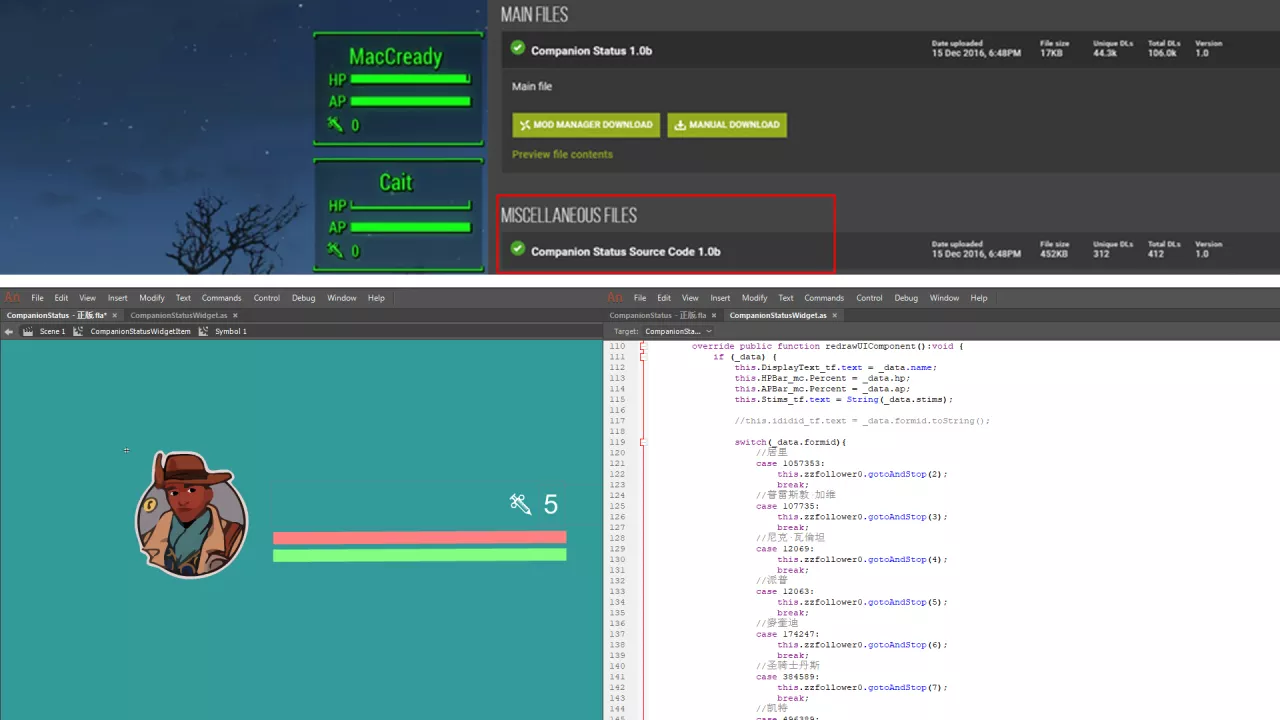This screenshot has height=720, width=1280.
Task: Open Help menu in right Animate window
Action: coord(979,298)
